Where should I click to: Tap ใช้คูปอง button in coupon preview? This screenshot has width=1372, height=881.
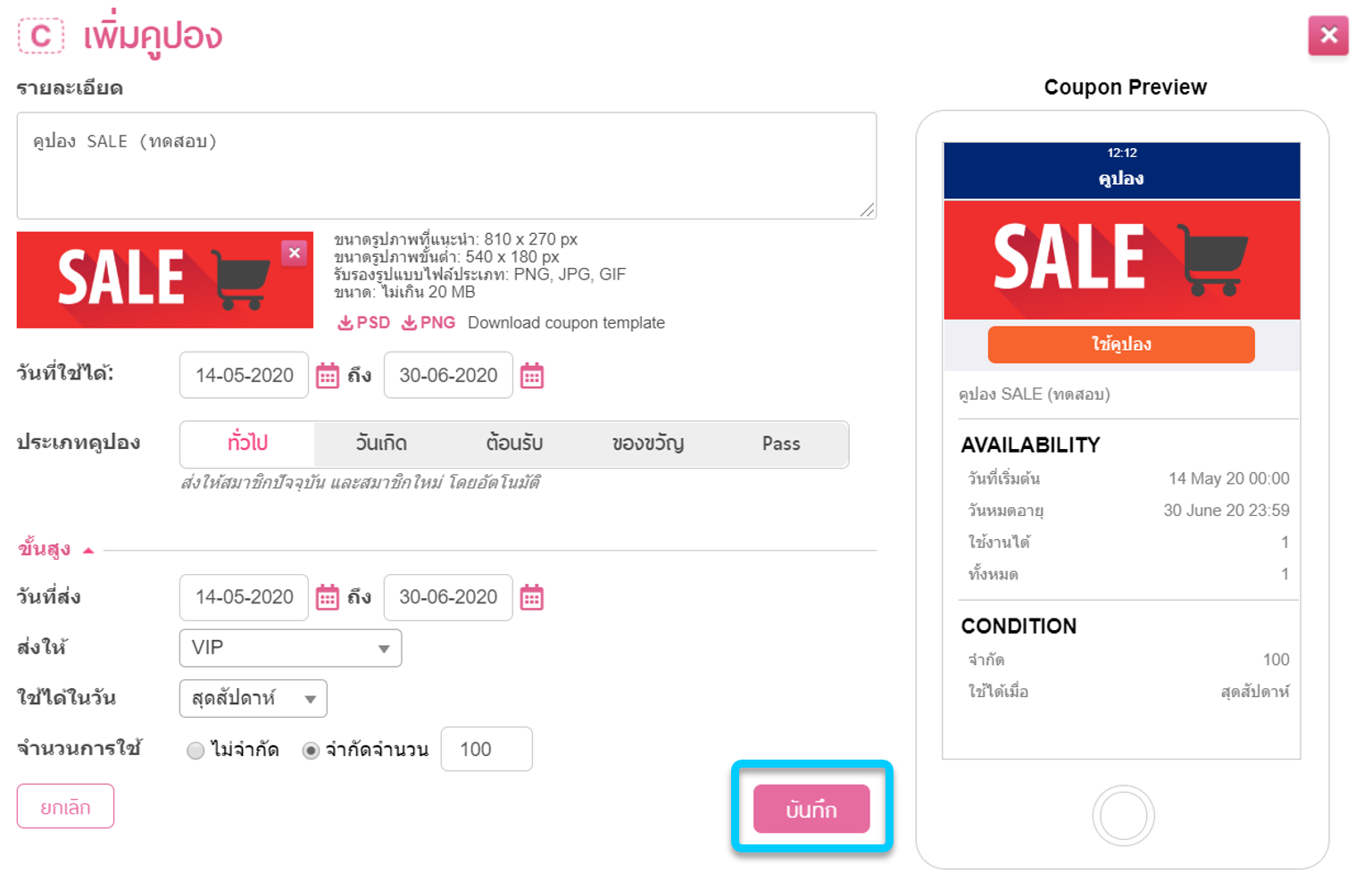point(1121,345)
